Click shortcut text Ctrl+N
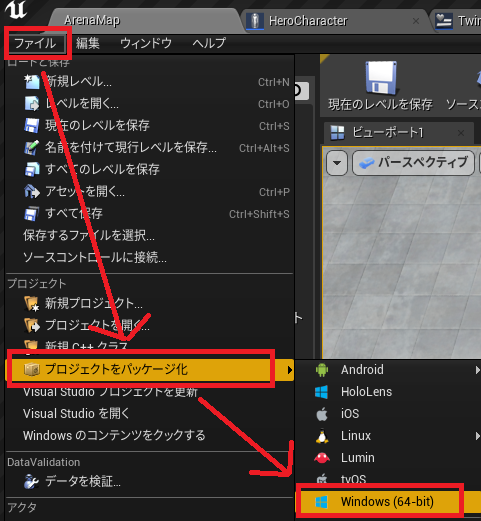This screenshot has width=481, height=521. click(x=274, y=82)
